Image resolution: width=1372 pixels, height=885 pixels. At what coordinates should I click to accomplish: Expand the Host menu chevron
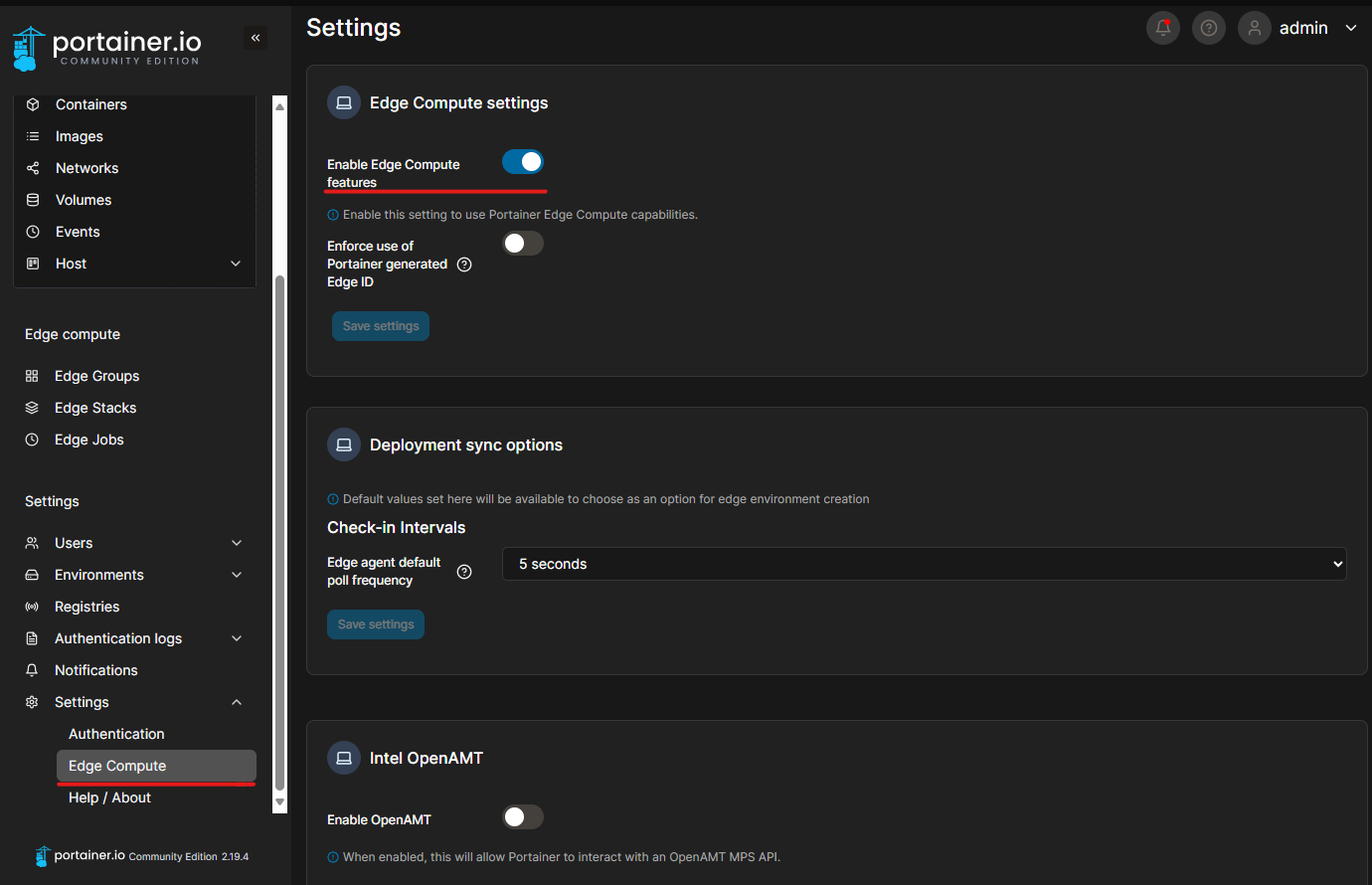(236, 264)
